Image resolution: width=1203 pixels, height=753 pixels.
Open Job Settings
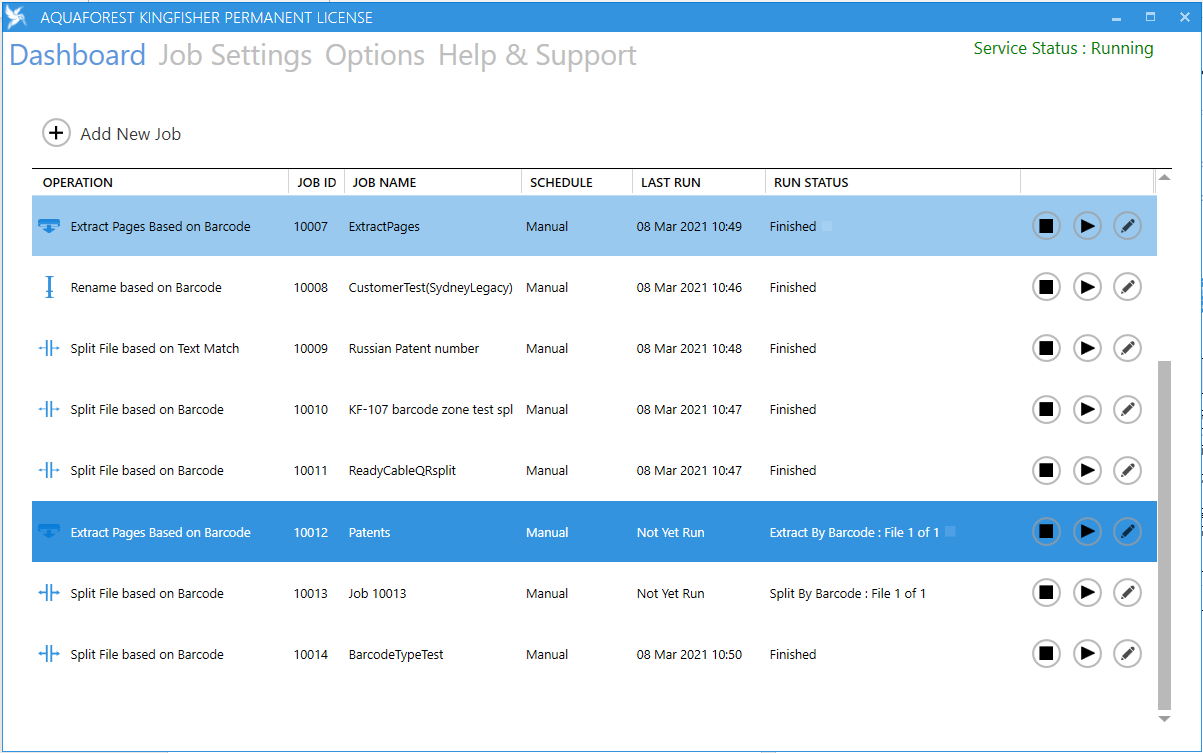click(235, 55)
